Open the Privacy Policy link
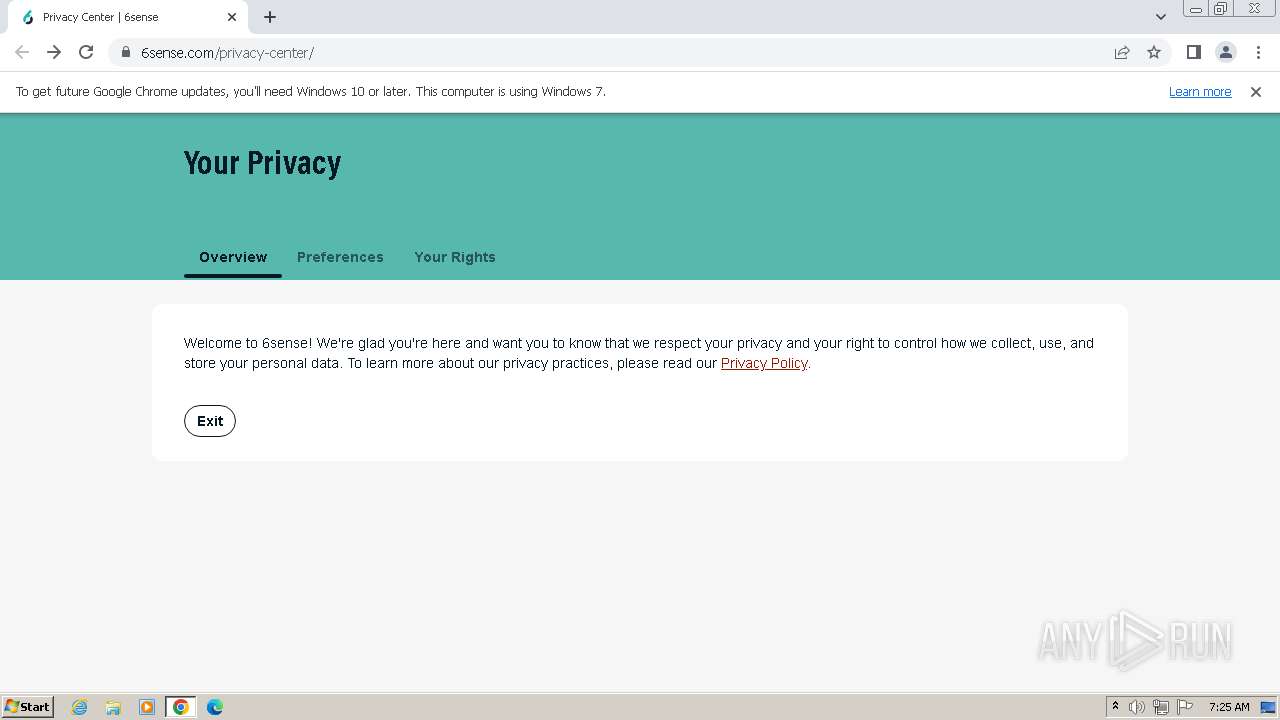1280x720 pixels. point(764,363)
